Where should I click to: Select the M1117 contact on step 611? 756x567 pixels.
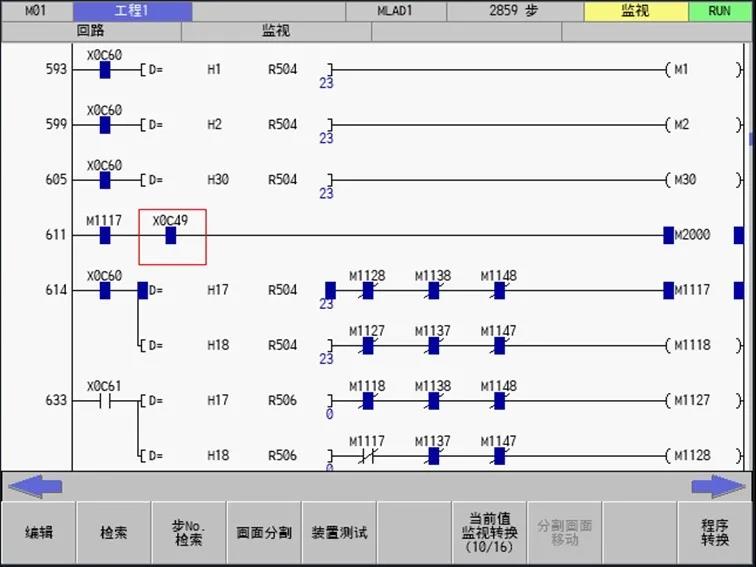pyautogui.click(x=105, y=235)
